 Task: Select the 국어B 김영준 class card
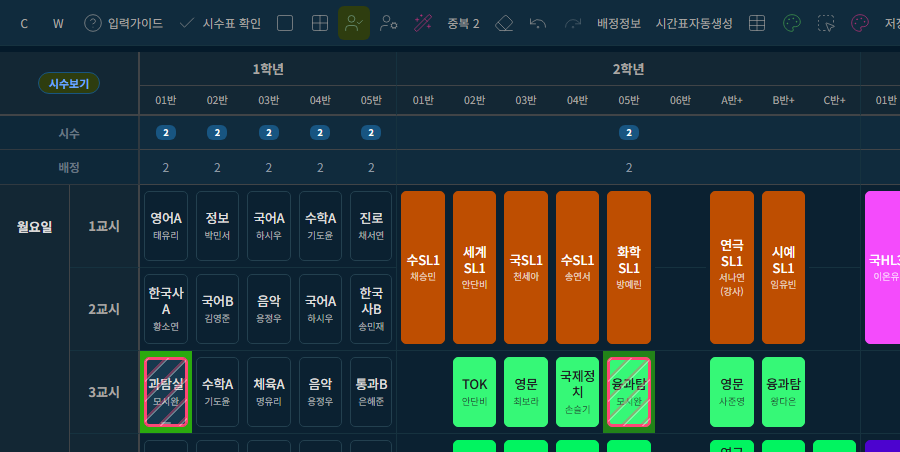click(x=217, y=309)
